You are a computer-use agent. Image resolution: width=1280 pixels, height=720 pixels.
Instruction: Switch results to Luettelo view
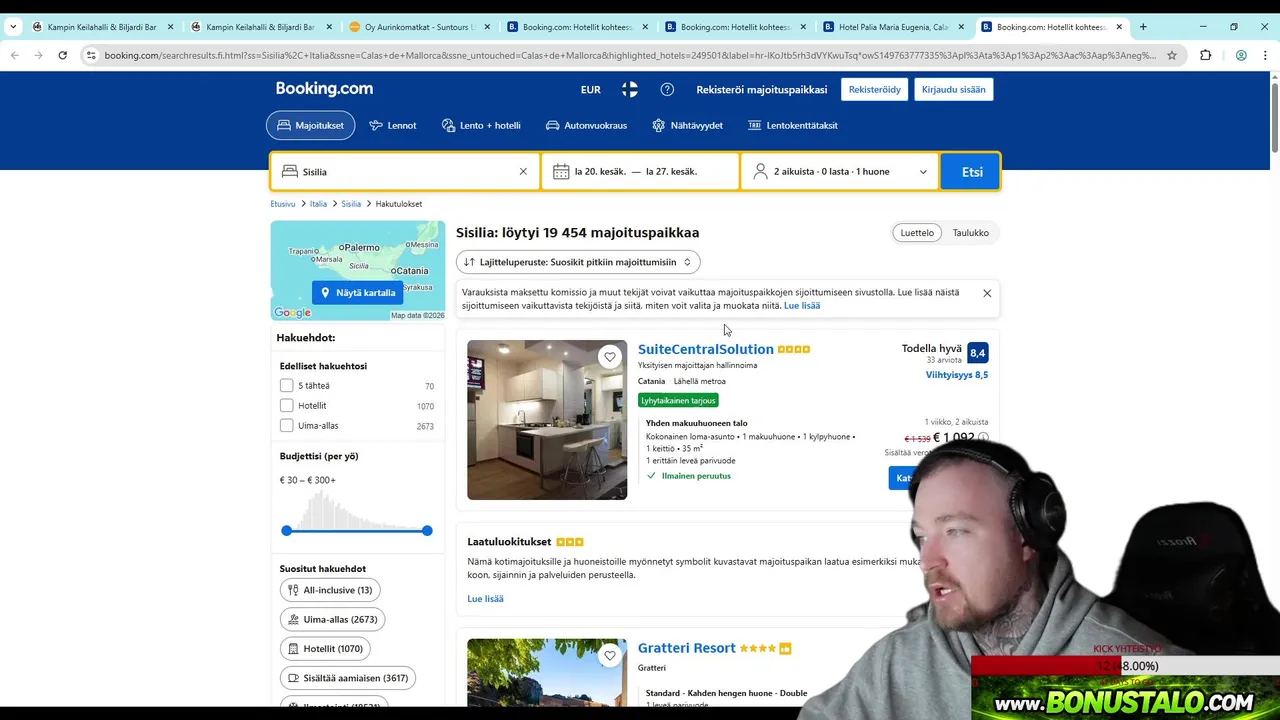tap(917, 233)
